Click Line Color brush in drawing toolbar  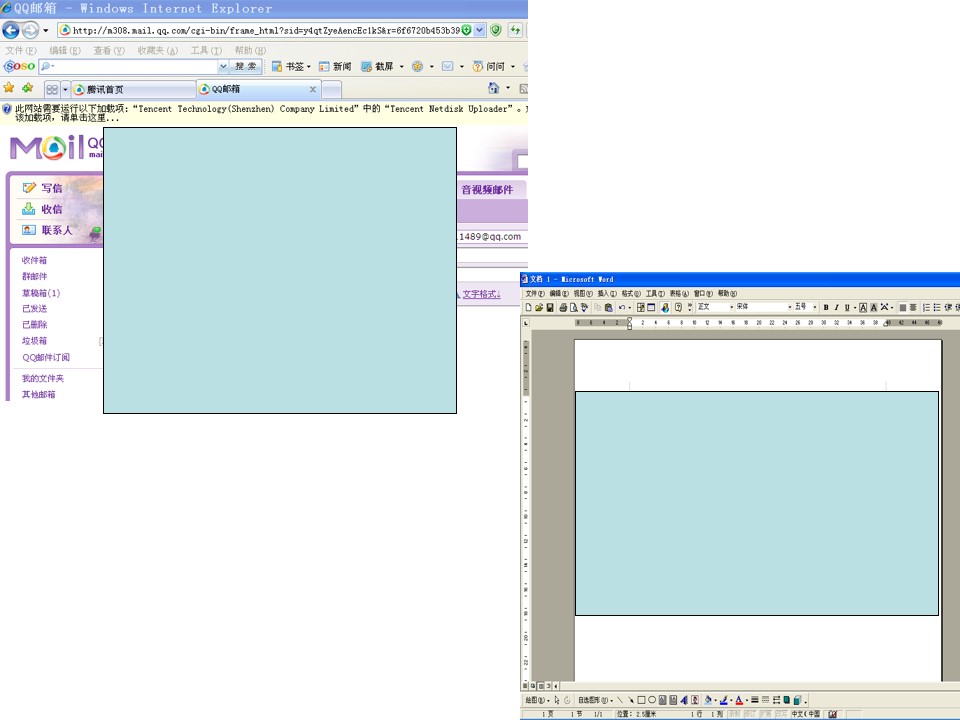click(x=724, y=700)
